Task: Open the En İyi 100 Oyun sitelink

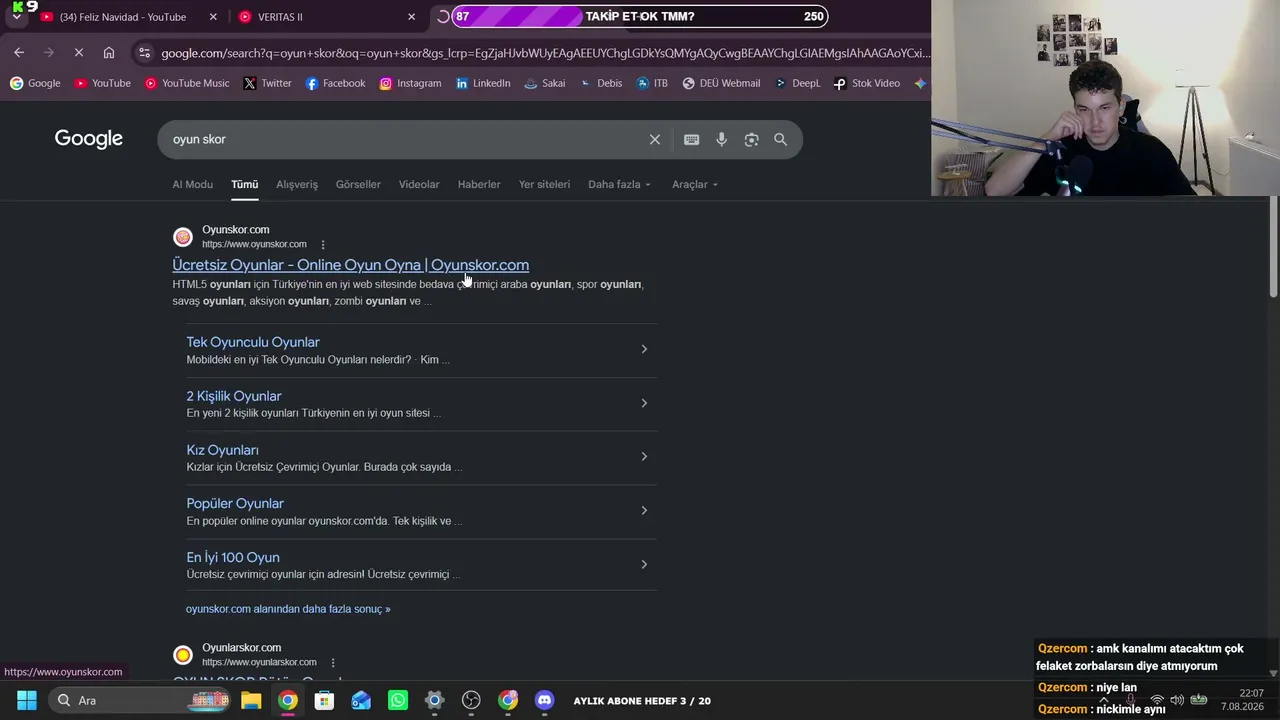Action: (x=233, y=558)
